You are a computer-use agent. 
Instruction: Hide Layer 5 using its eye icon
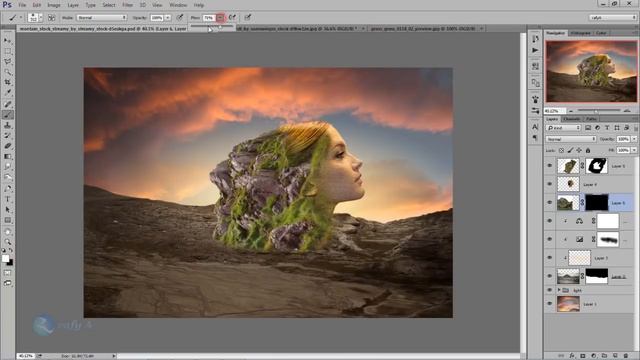point(549,166)
